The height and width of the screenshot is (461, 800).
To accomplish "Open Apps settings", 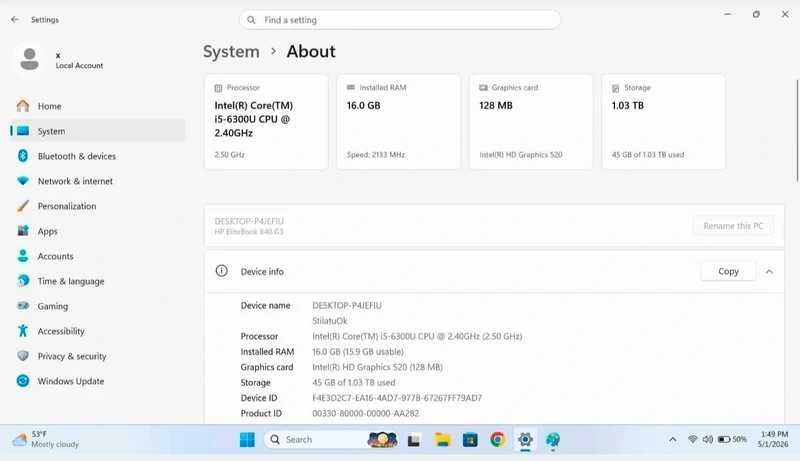I will (97, 230).
